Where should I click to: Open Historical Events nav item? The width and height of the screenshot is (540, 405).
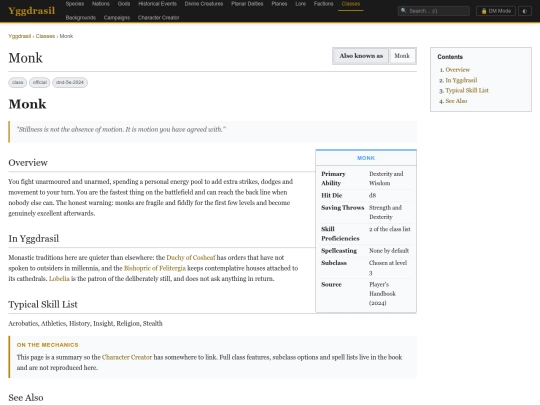tap(157, 4)
